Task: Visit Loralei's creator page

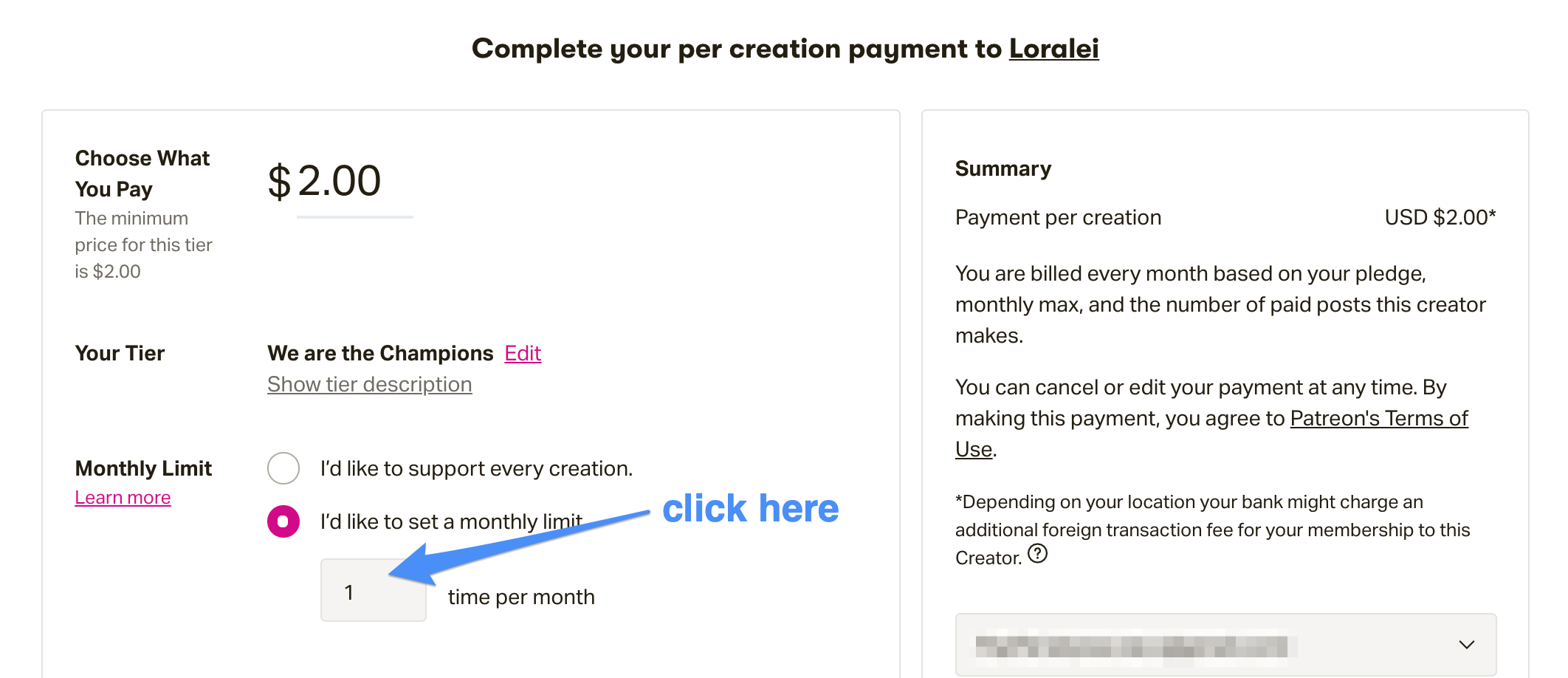Action: pos(1053,48)
